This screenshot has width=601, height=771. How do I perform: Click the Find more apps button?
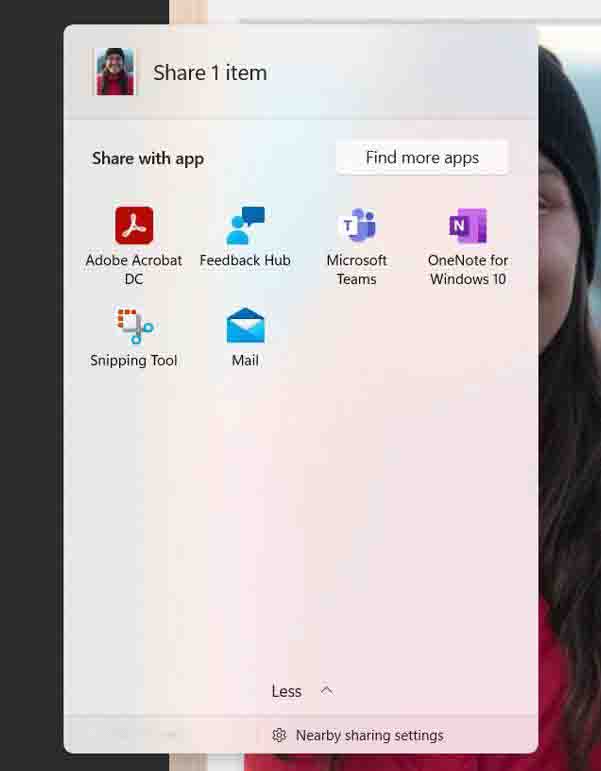422,157
